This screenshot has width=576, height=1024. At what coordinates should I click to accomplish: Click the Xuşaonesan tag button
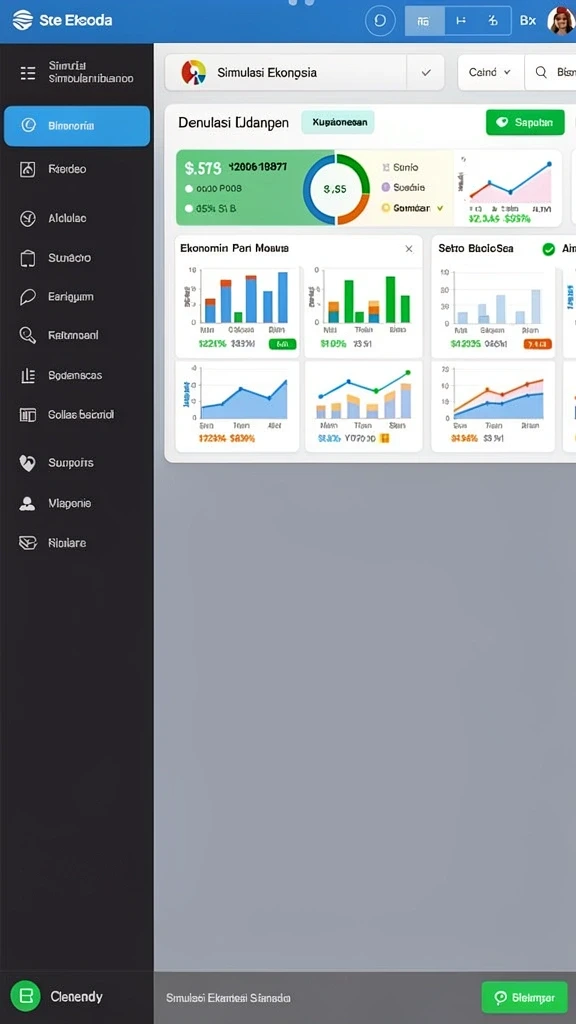[x=338, y=122]
